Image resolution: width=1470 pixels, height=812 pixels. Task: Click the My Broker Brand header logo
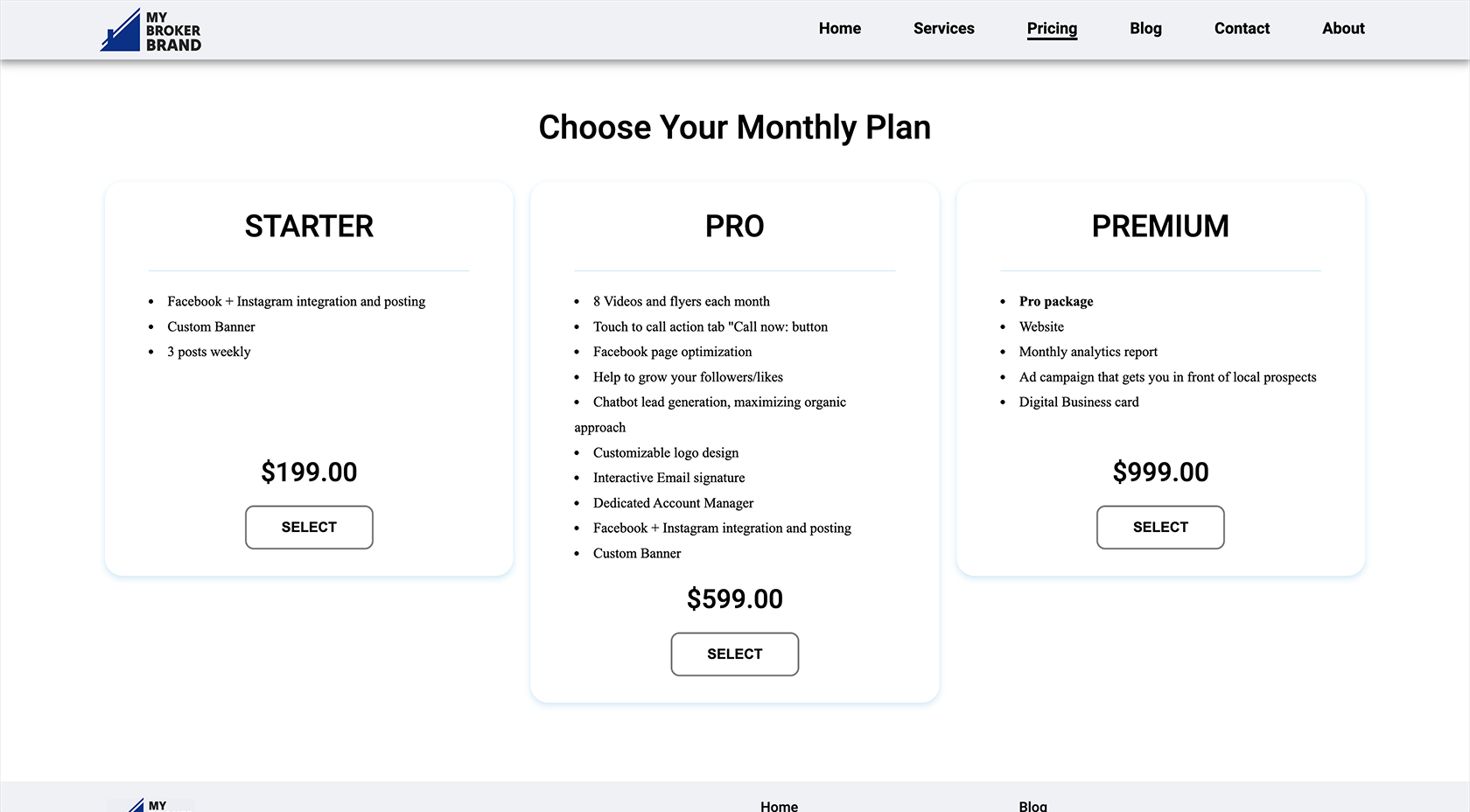[150, 31]
